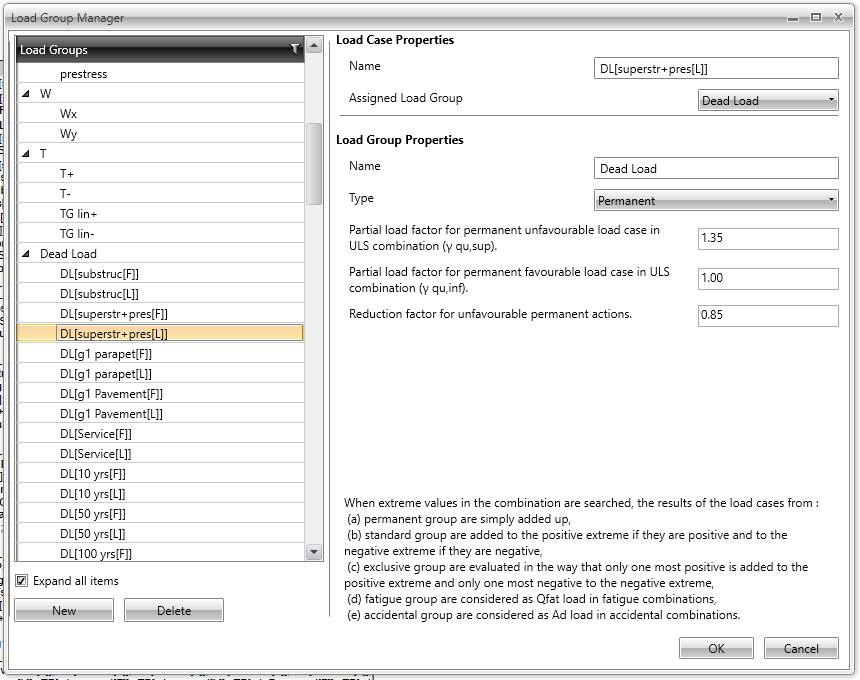Edit the unfavourable partial load factor 1.35
The image size is (860, 680).
point(767,239)
